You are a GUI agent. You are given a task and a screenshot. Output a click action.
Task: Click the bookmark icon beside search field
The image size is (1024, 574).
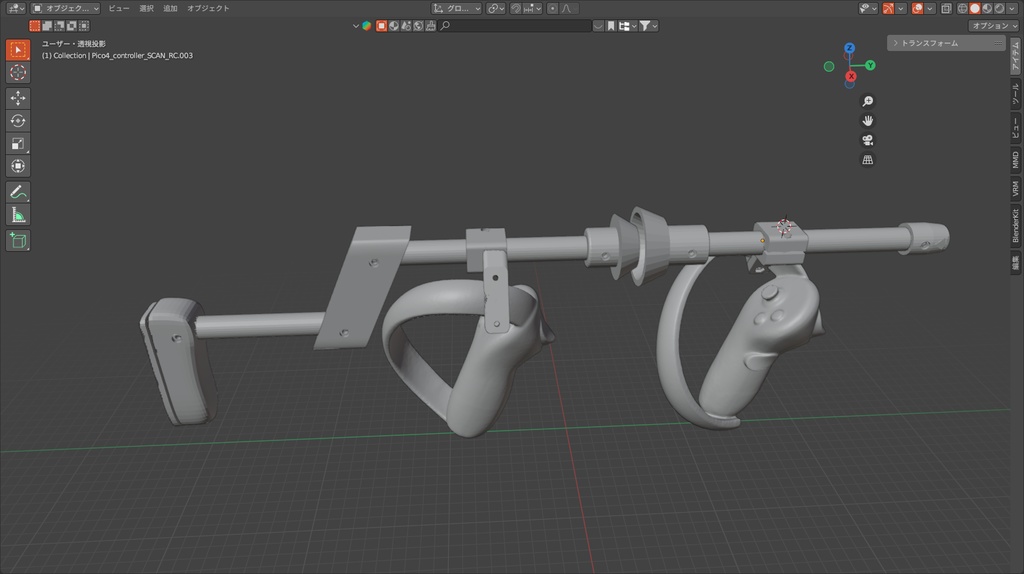tap(611, 26)
